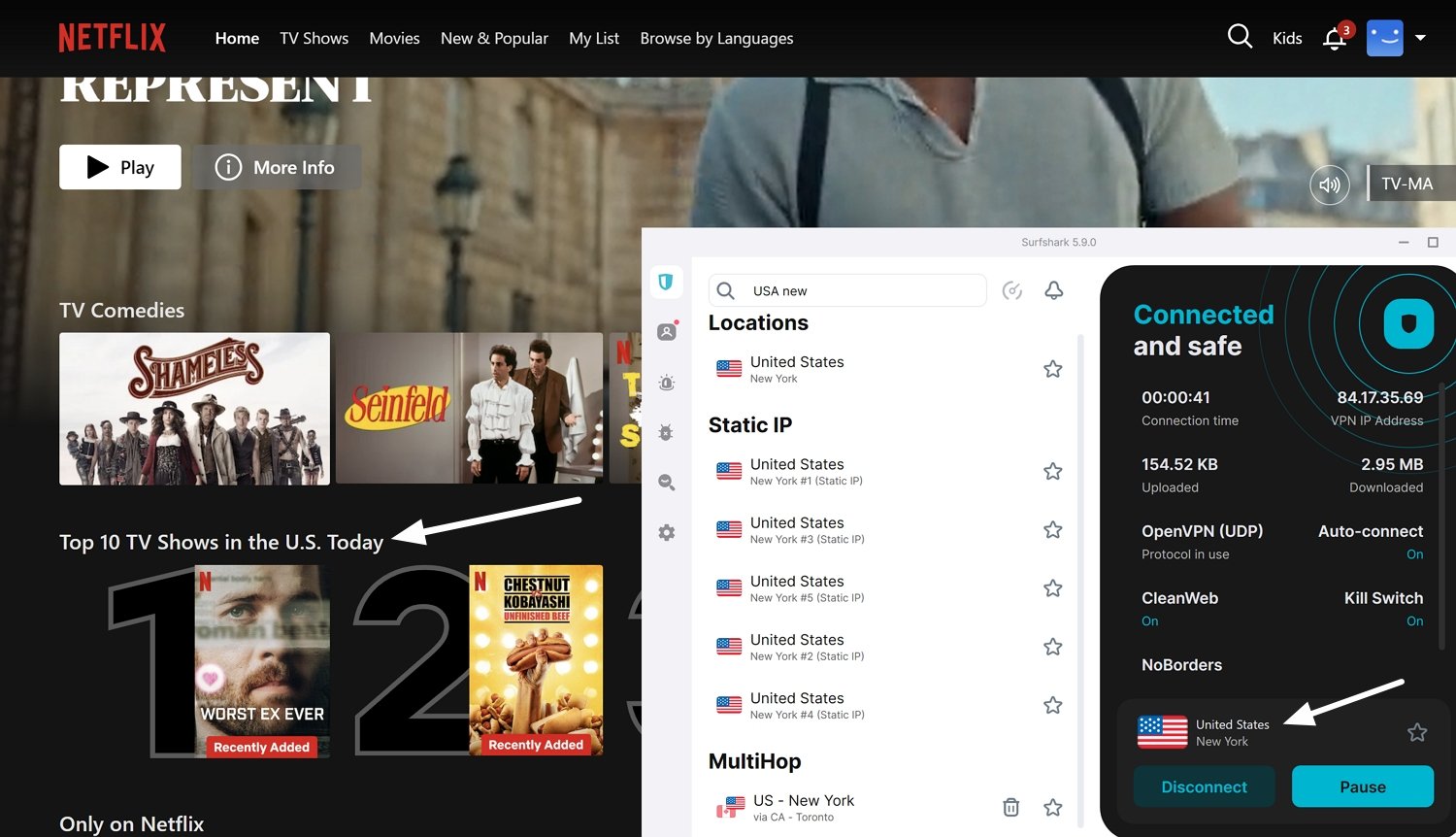Open Netflix search icon

pyautogui.click(x=1240, y=37)
